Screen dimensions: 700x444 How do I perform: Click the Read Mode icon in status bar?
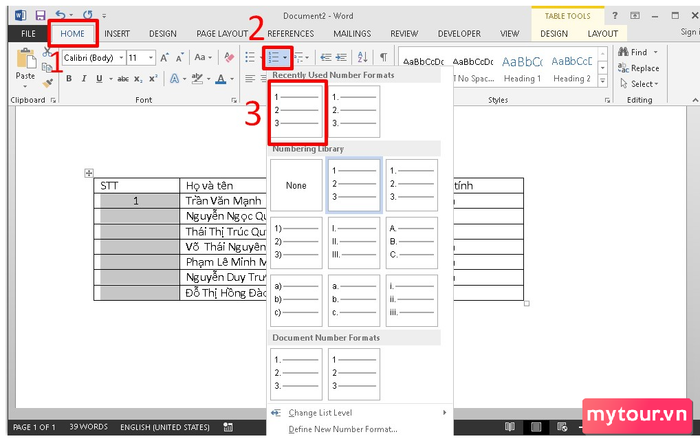510,427
